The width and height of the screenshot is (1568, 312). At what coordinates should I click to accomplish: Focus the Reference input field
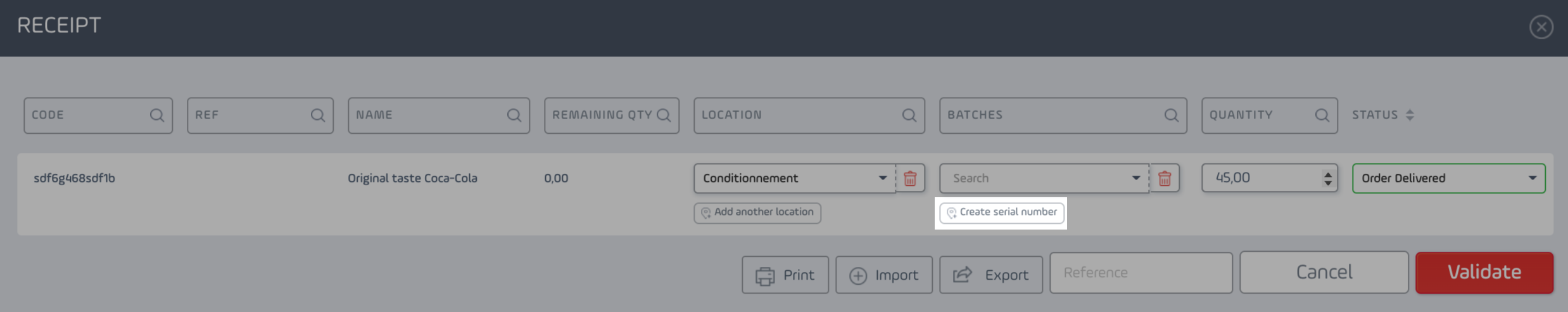click(1141, 273)
